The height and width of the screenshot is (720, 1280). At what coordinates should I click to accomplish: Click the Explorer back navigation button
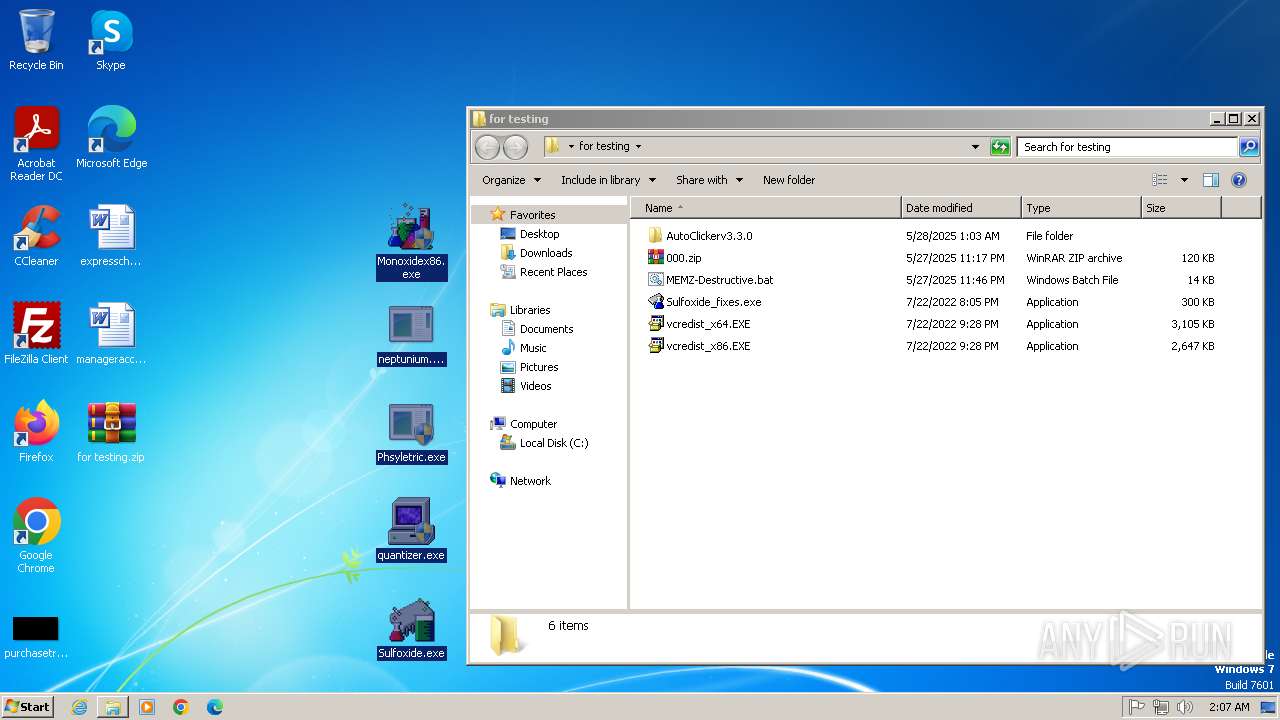tap(487, 147)
